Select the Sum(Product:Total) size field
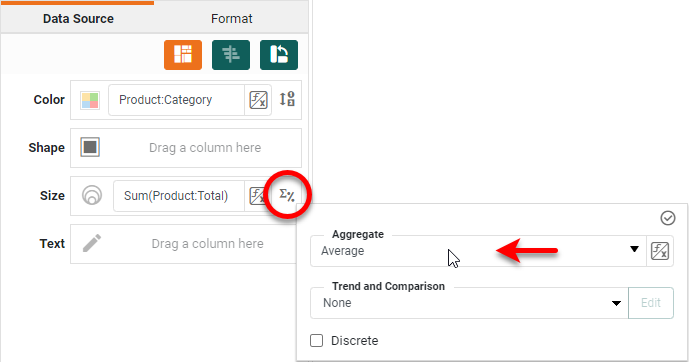 (178, 196)
